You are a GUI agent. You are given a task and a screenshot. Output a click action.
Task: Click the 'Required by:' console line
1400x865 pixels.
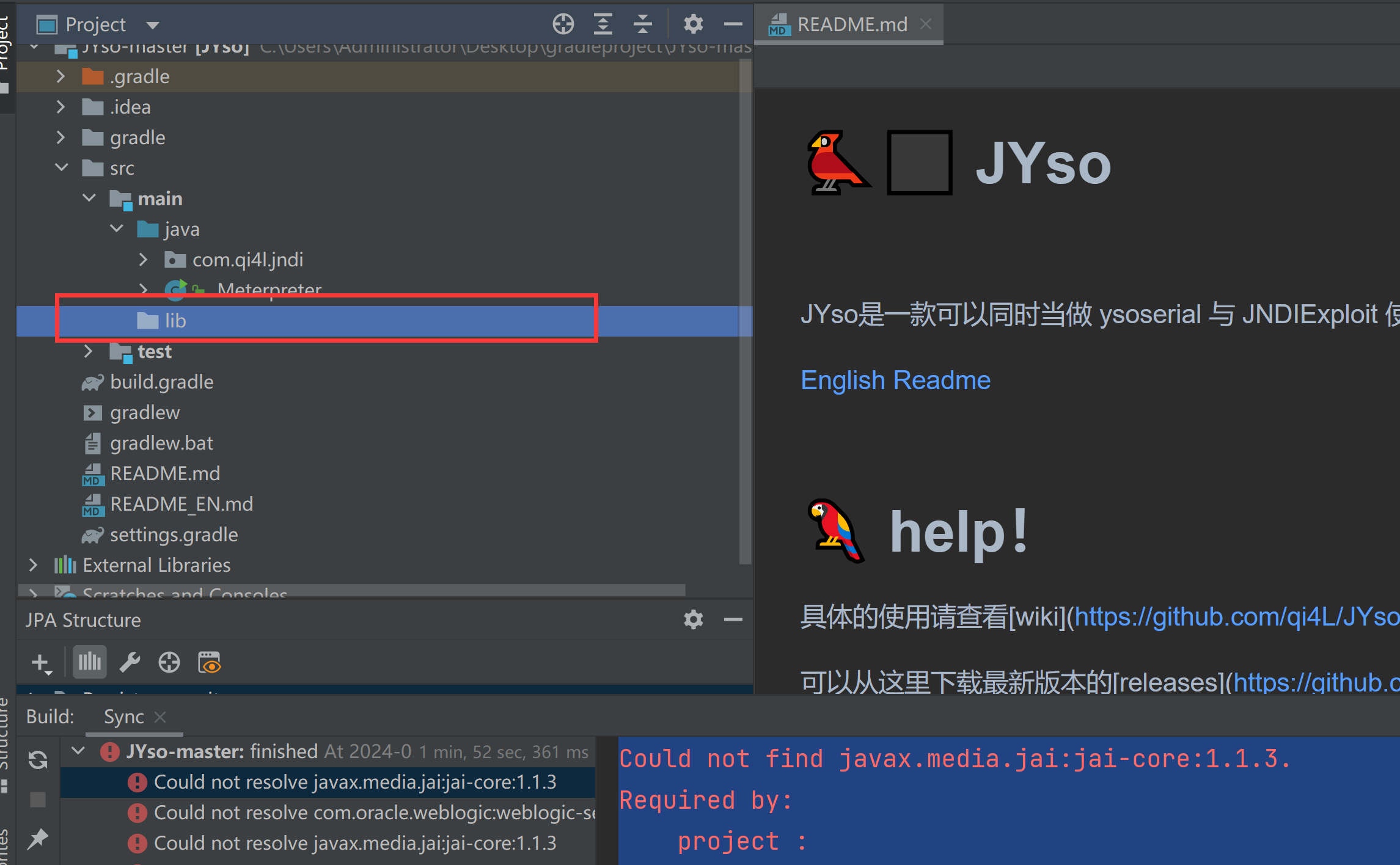click(706, 800)
